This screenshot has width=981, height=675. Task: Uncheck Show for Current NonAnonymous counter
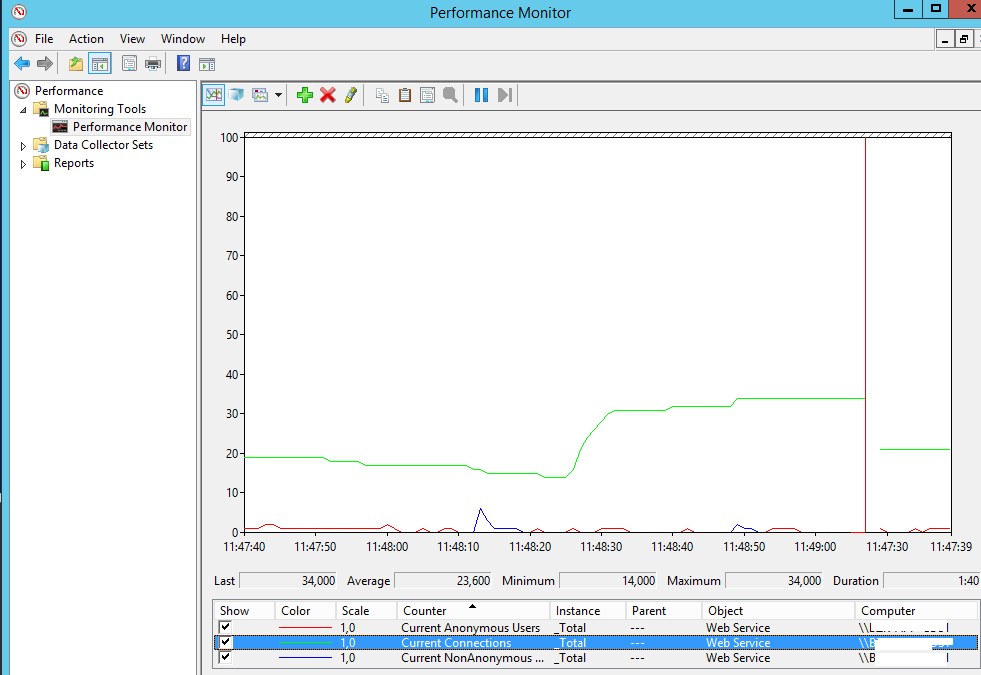click(225, 657)
